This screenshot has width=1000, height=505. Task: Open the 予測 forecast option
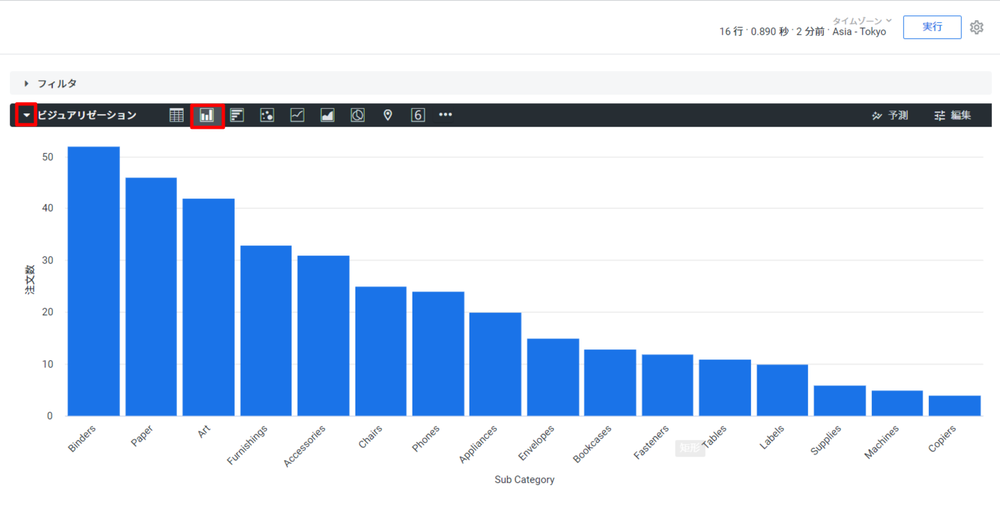(890, 115)
